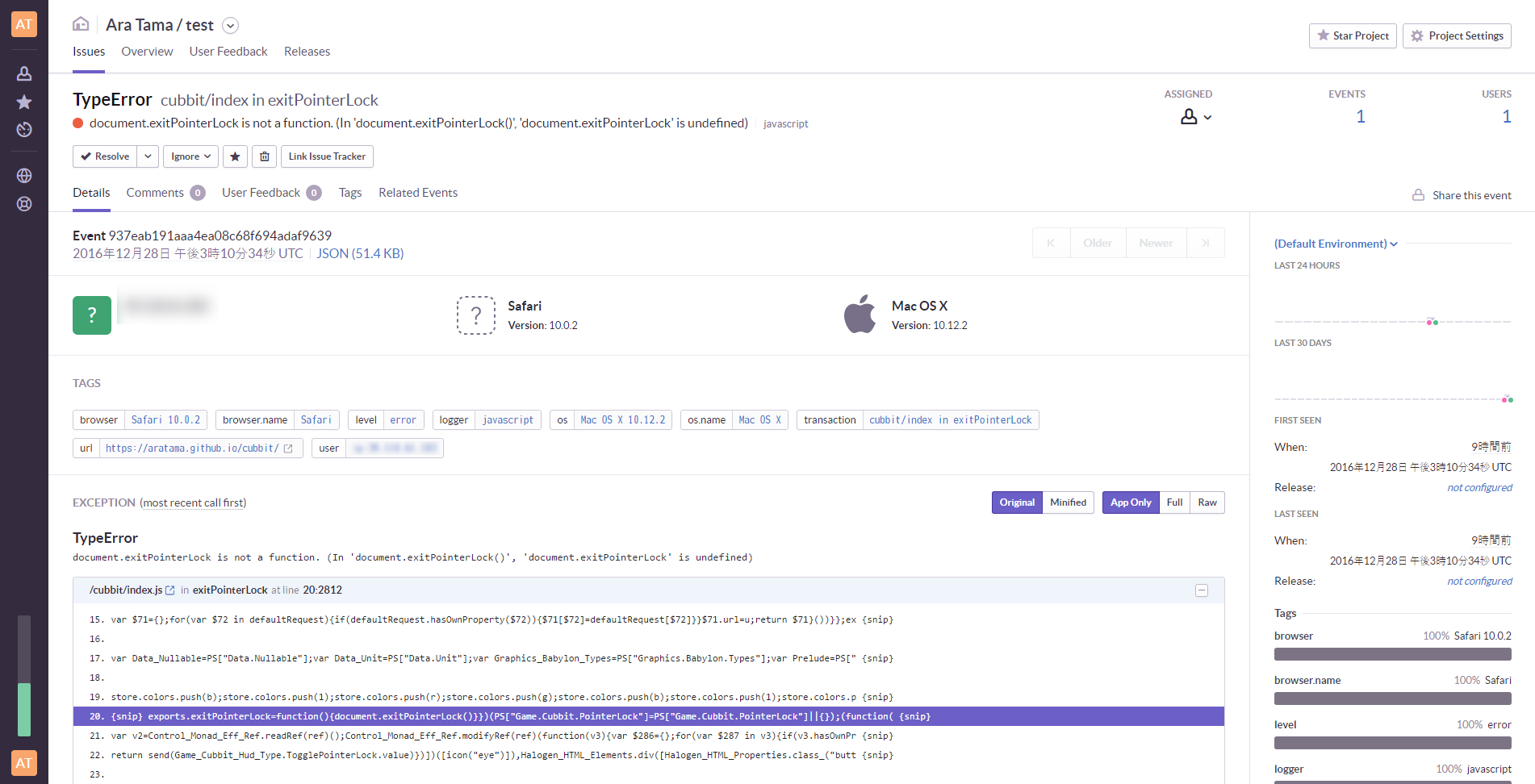Open starred issues in the sidebar

(x=24, y=102)
